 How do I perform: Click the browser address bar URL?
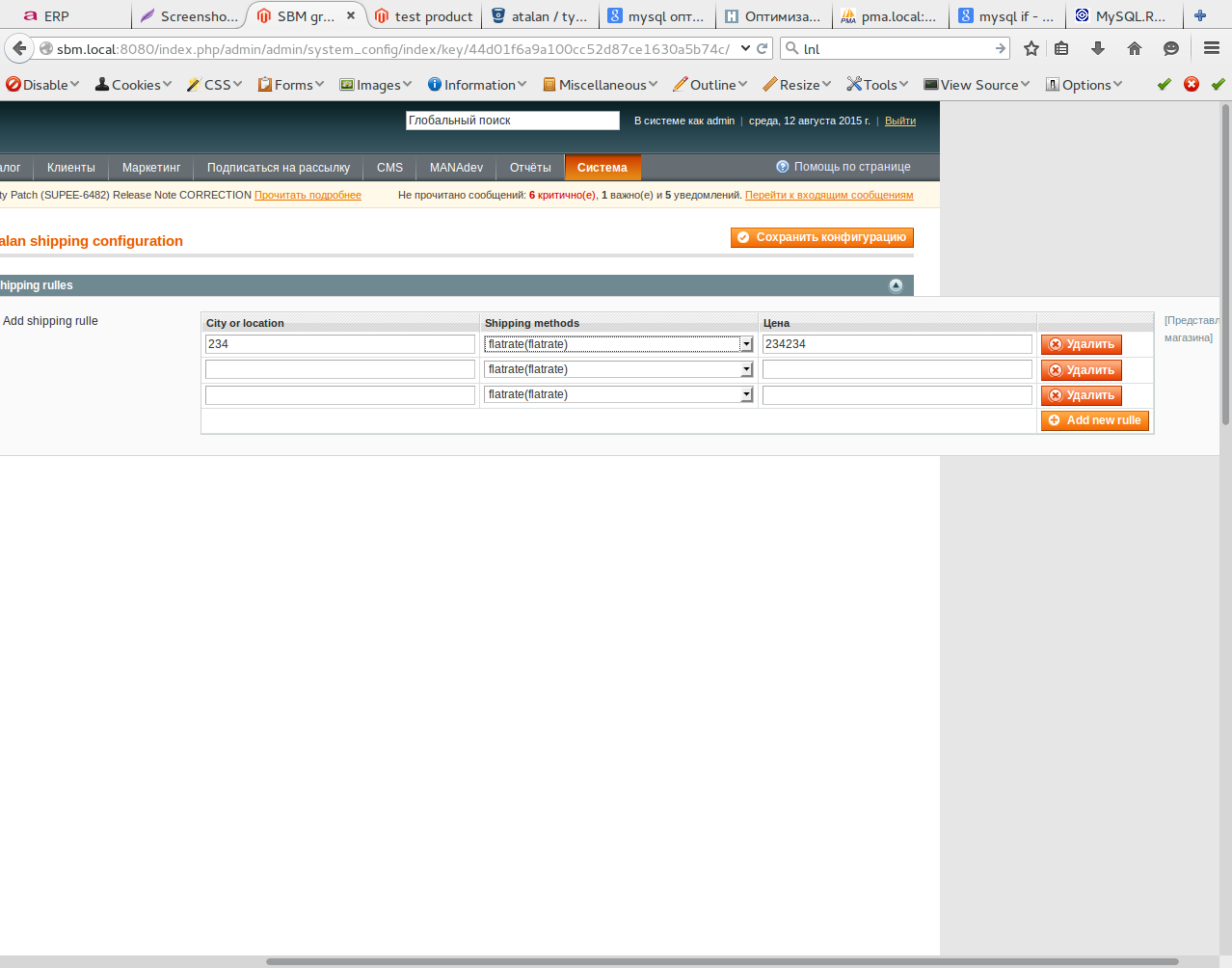(392, 48)
